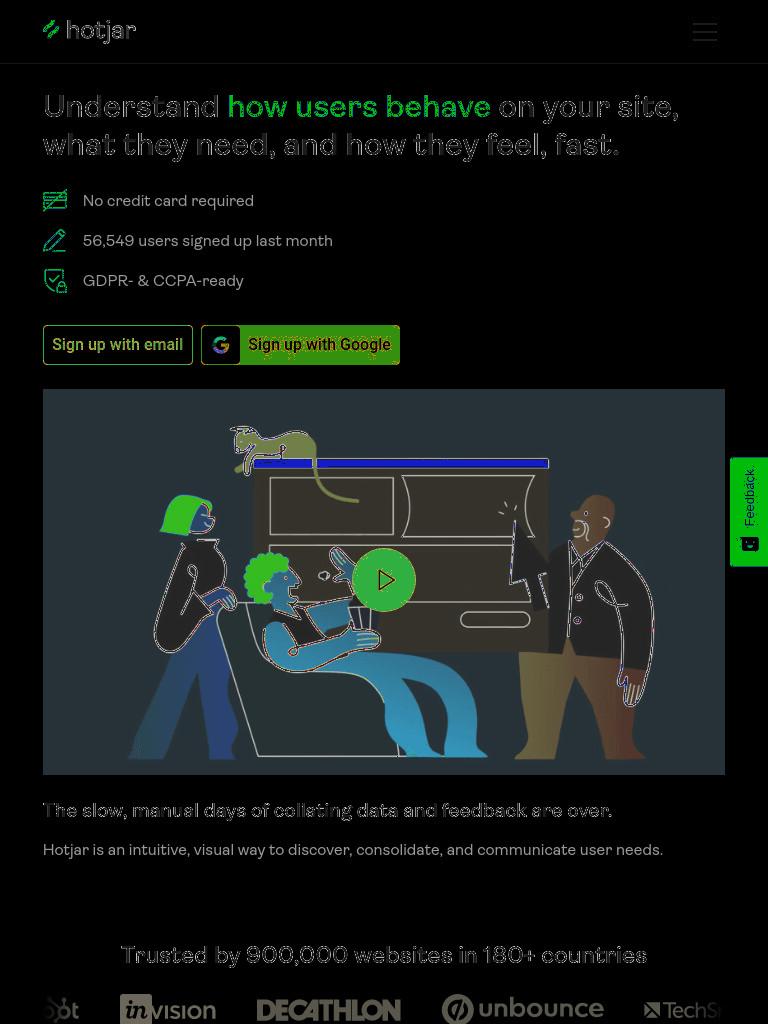Click the pencil sign-up icon

(55, 240)
